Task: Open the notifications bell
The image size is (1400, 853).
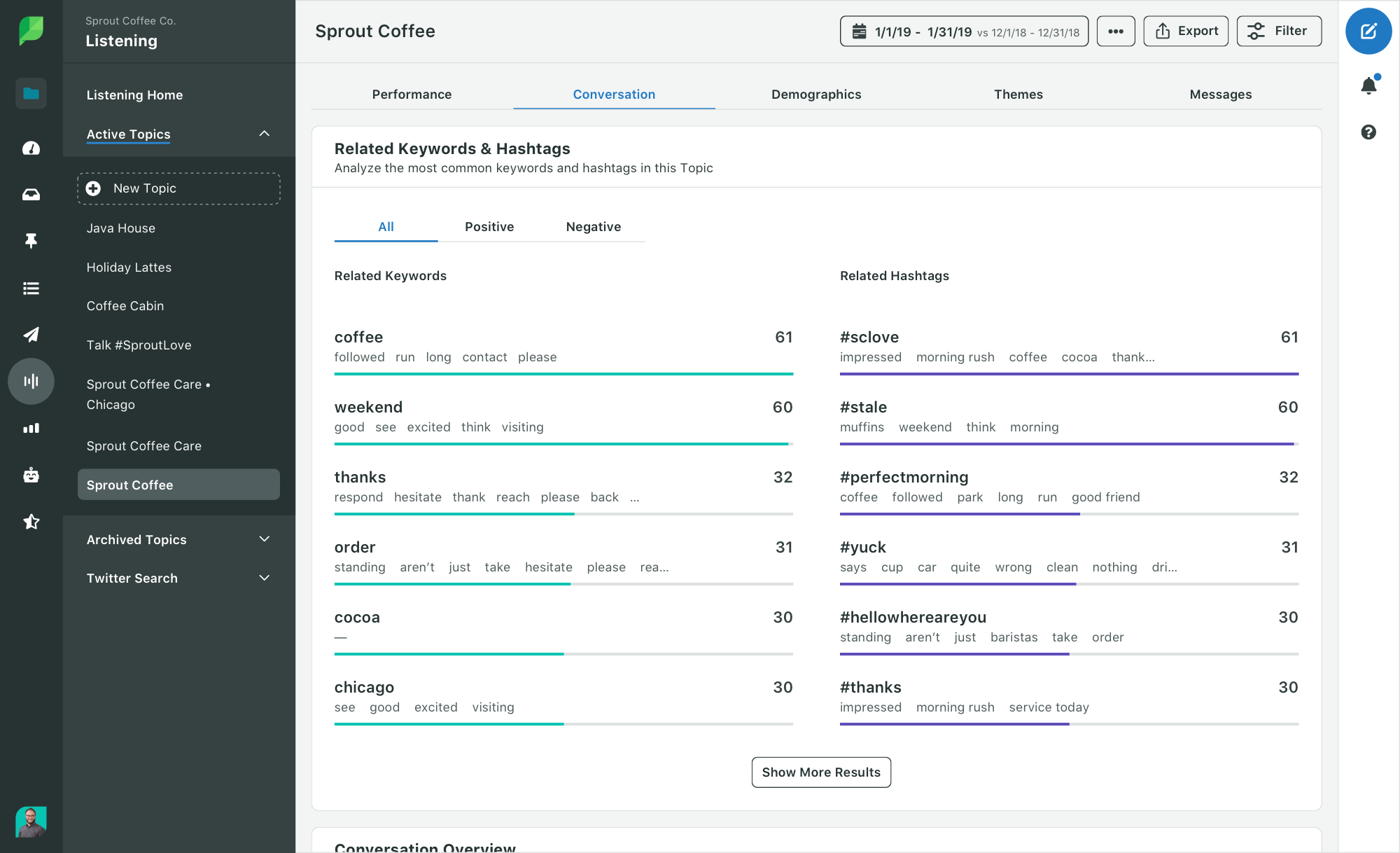Action: pos(1368,85)
